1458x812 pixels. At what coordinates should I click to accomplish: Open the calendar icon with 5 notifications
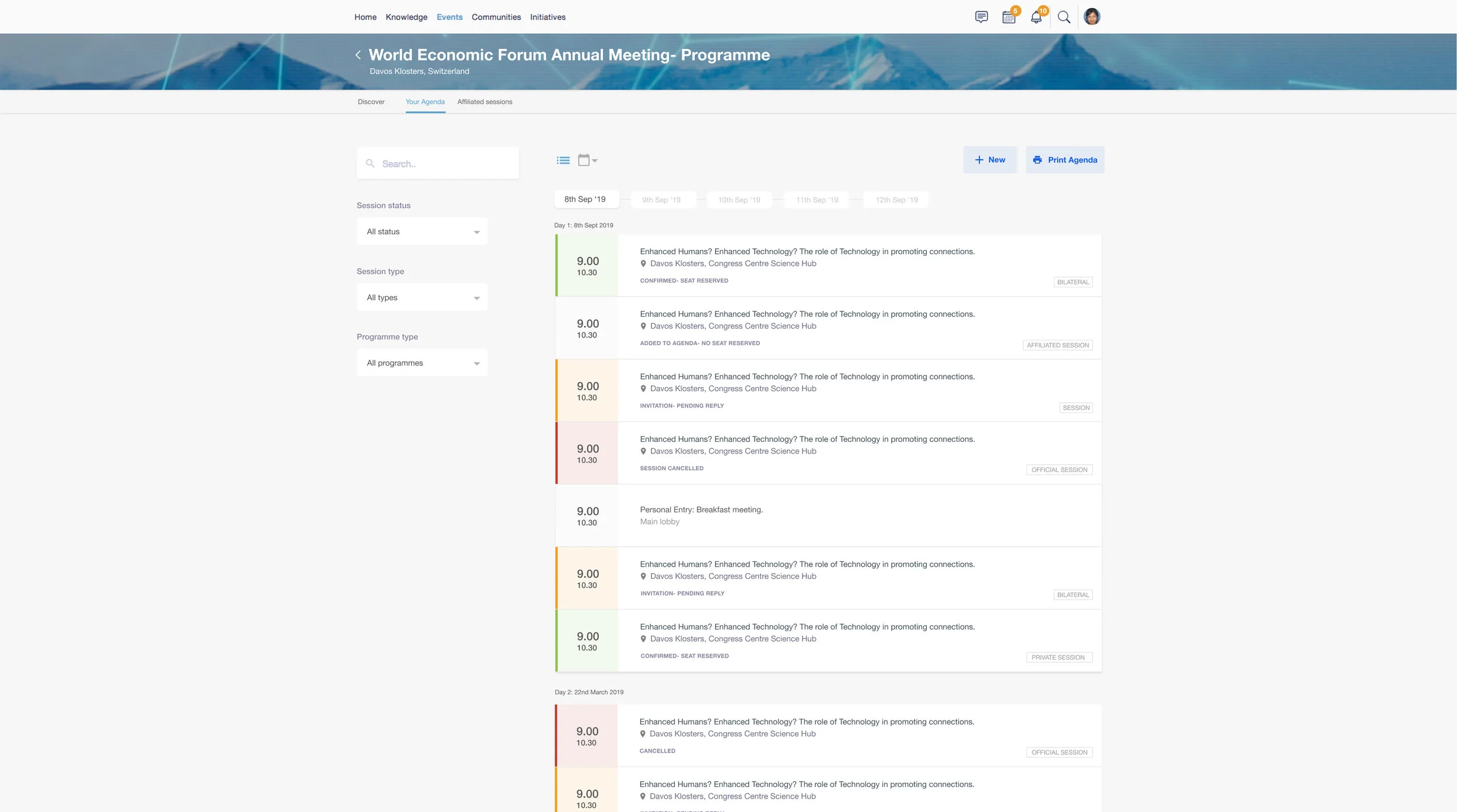pyautogui.click(x=1008, y=16)
